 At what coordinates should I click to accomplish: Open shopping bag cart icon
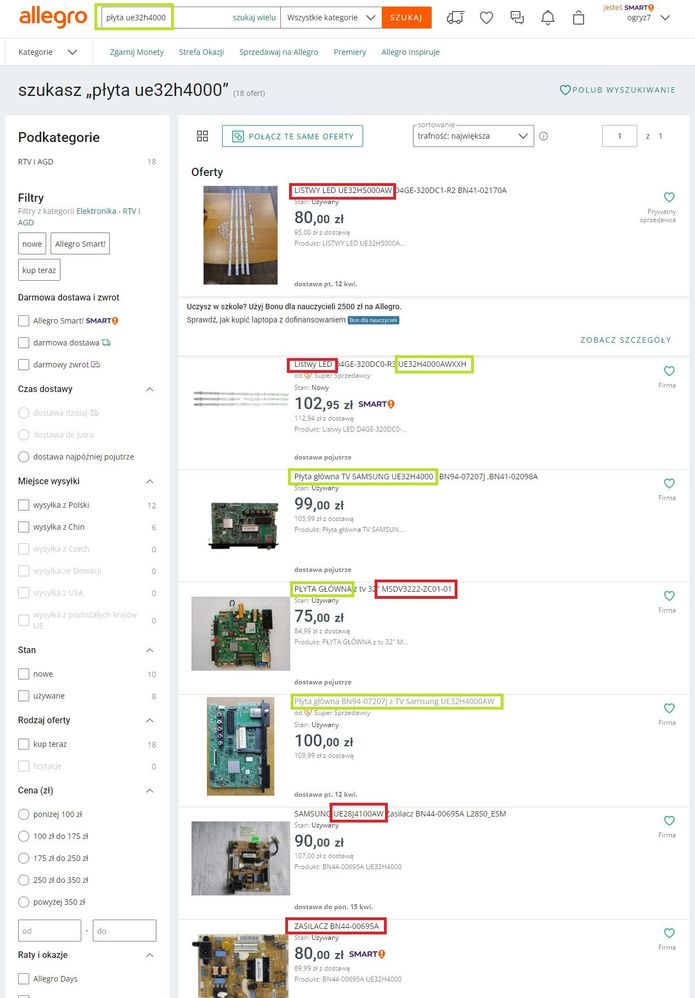pos(578,18)
